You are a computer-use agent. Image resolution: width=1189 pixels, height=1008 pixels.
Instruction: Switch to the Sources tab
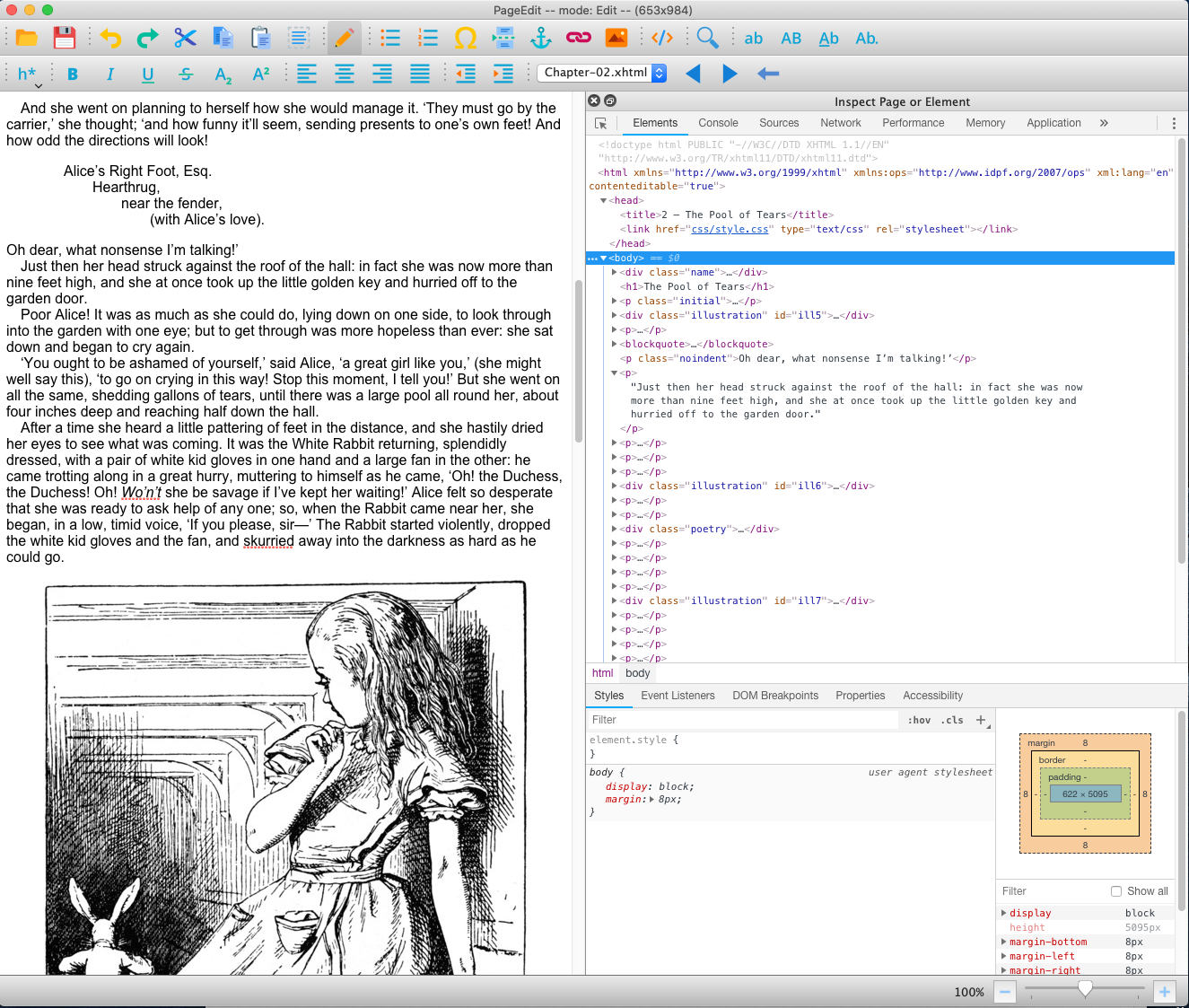coord(779,123)
